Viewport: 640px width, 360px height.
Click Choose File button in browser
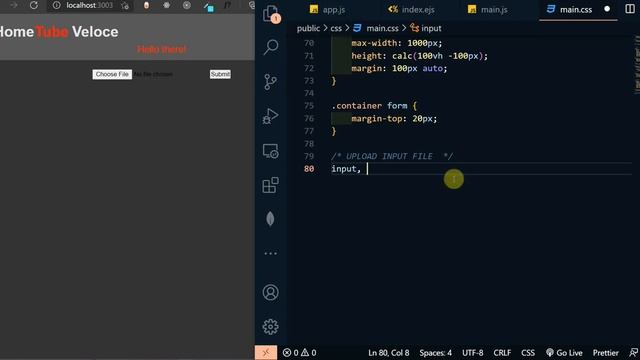click(112, 74)
